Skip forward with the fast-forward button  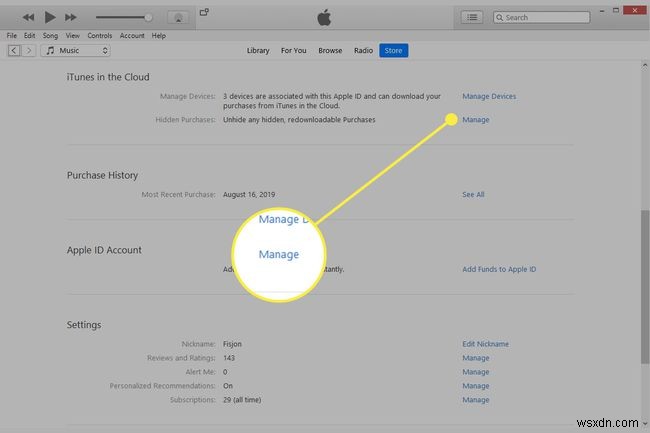[x=71, y=17]
